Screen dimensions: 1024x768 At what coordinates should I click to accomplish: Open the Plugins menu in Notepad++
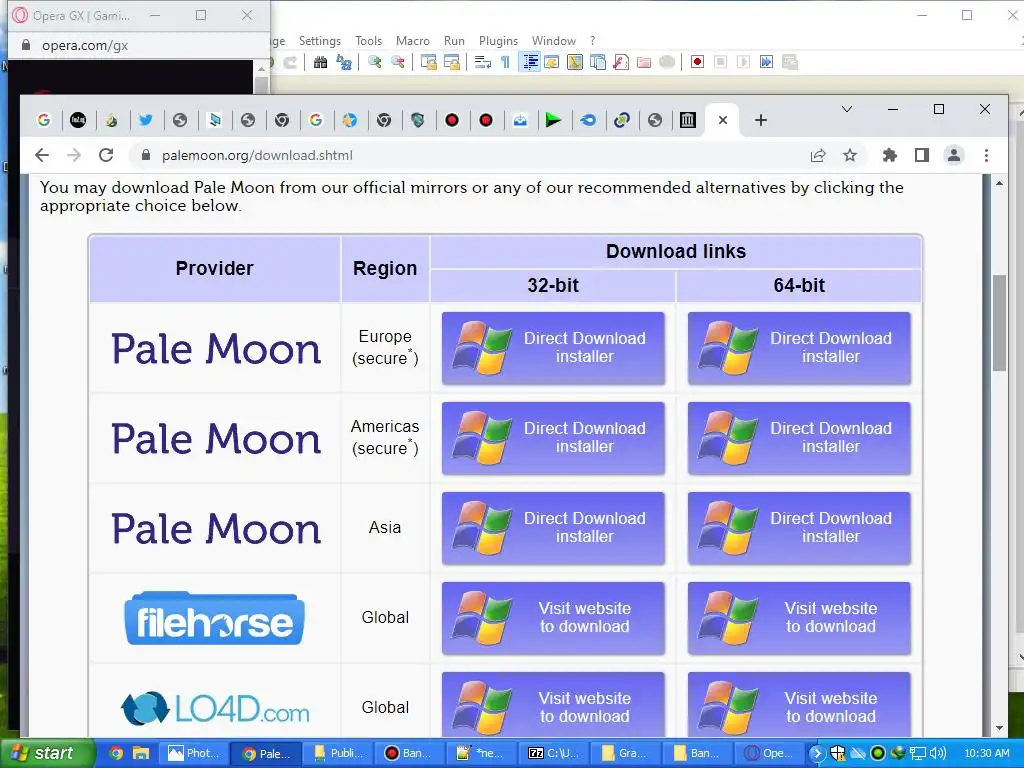pos(498,40)
